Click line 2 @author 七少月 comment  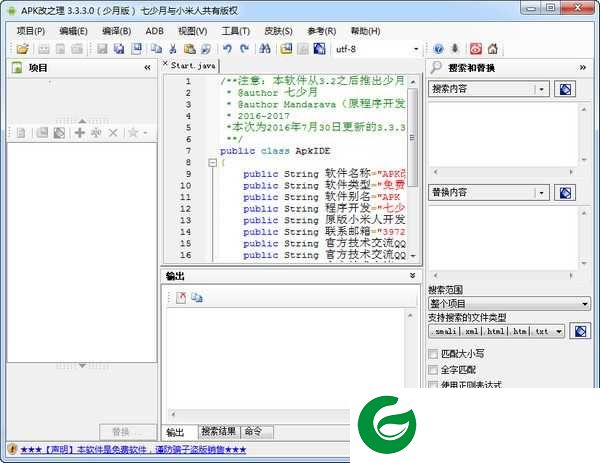pos(272,93)
